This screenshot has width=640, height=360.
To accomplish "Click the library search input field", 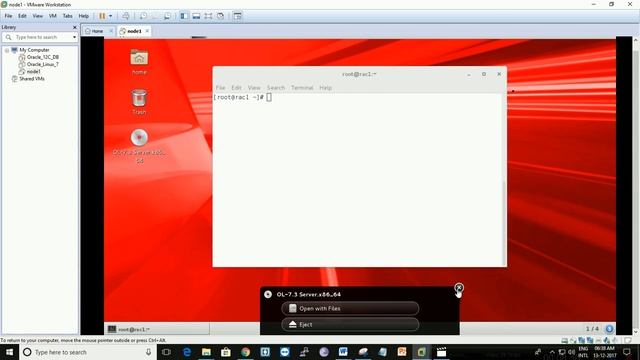I will 41,37.
